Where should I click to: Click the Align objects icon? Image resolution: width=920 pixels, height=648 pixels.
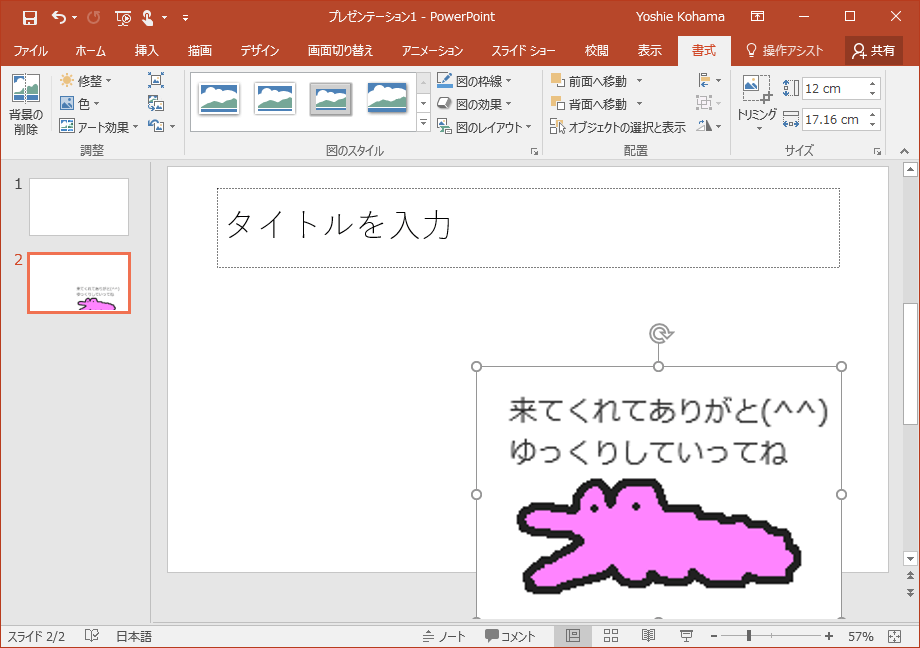(x=705, y=80)
